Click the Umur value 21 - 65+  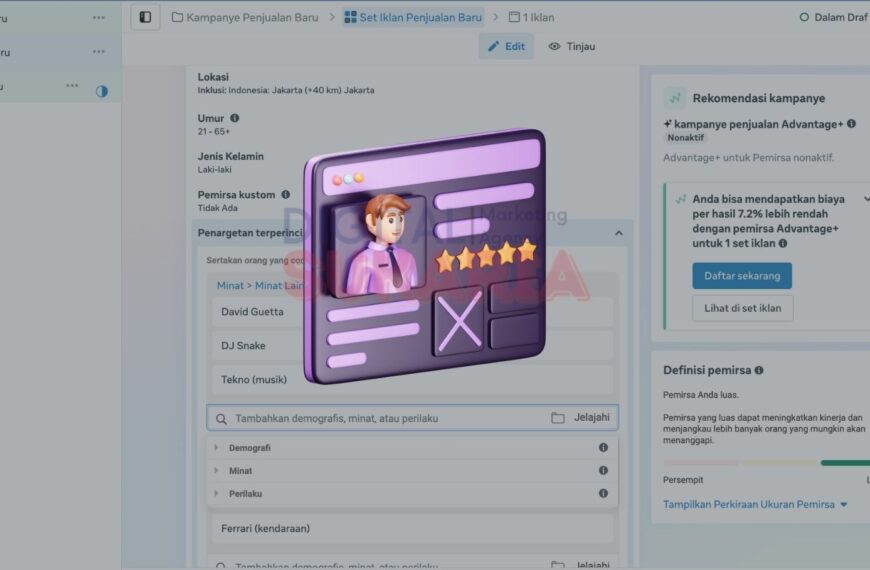click(214, 132)
